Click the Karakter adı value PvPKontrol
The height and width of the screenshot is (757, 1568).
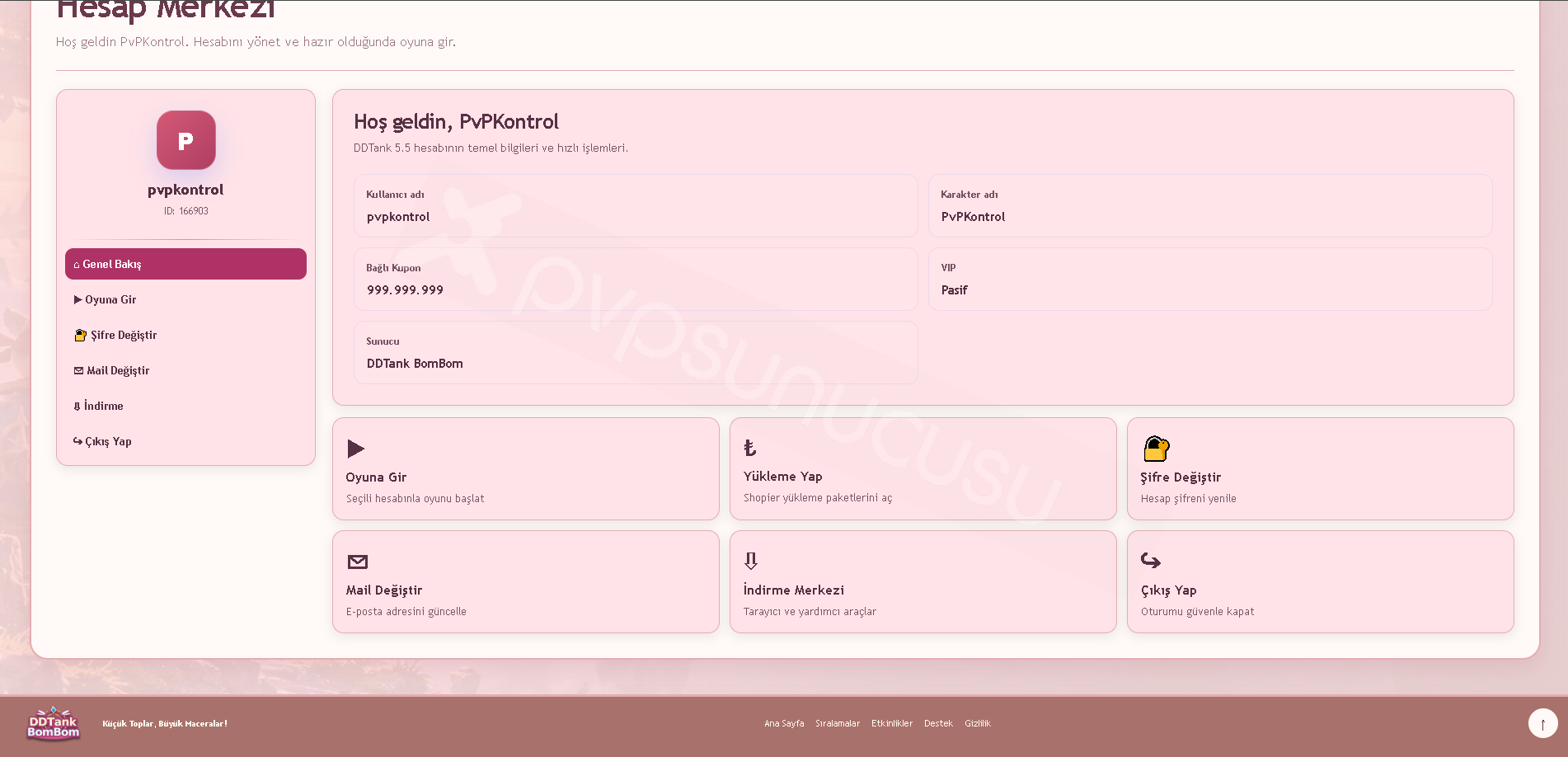(x=973, y=217)
